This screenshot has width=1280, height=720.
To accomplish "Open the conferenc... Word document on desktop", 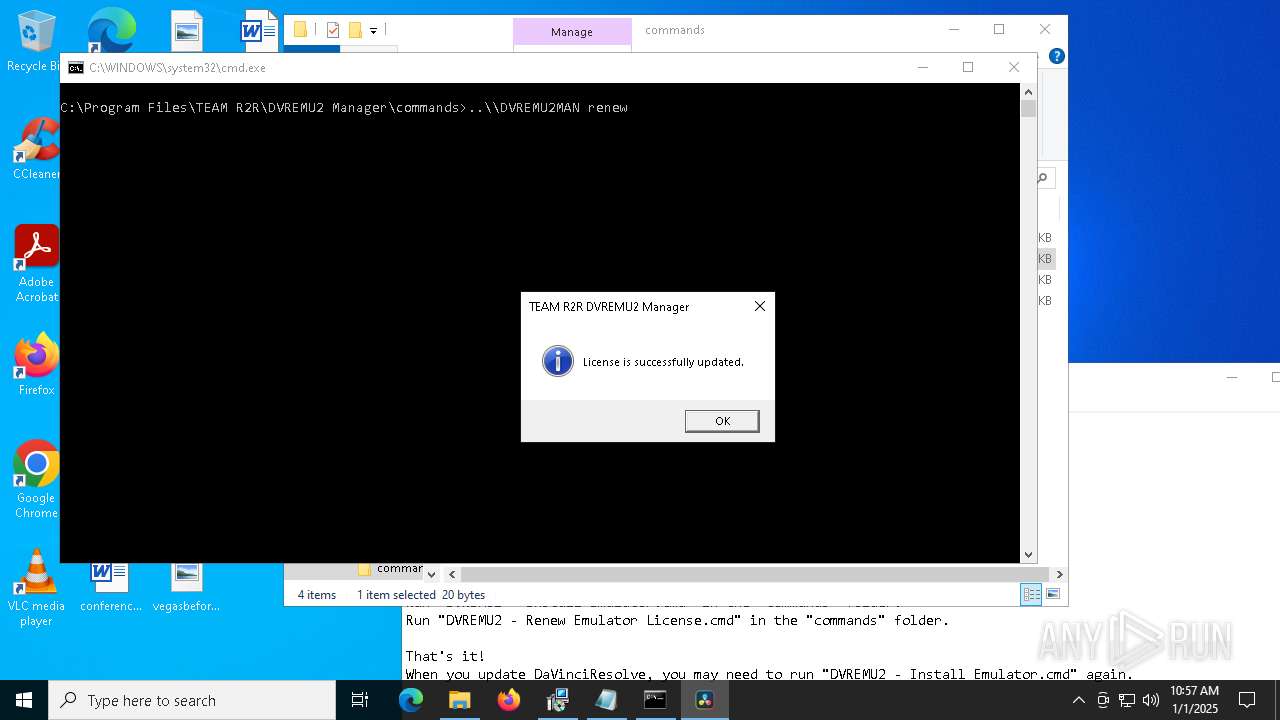I will coord(110,588).
